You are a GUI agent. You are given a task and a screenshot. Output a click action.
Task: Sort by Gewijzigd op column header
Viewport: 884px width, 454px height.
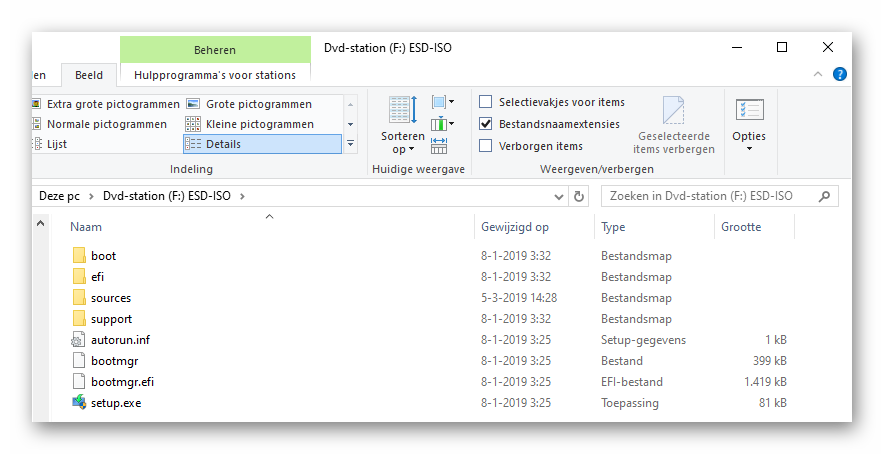514,227
